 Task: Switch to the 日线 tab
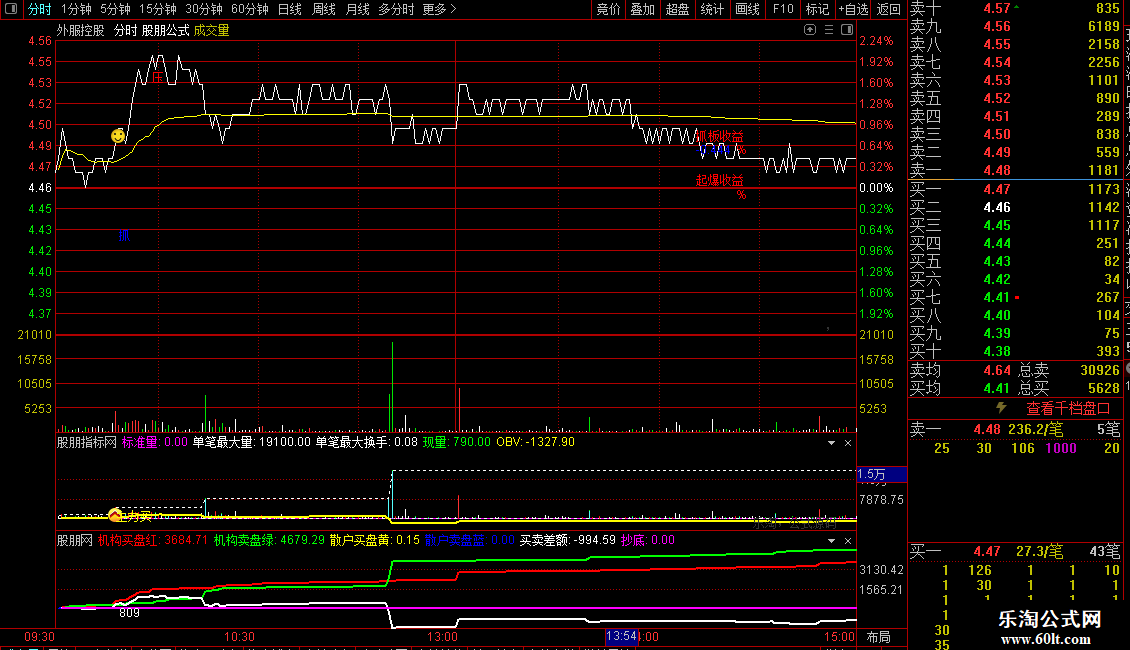click(x=290, y=9)
